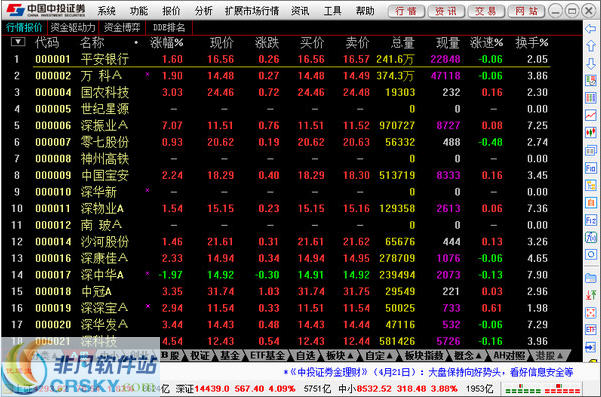Click the multi-window icon in sidebar
Viewport: 601px width, 397px height.
pyautogui.click(x=591, y=150)
